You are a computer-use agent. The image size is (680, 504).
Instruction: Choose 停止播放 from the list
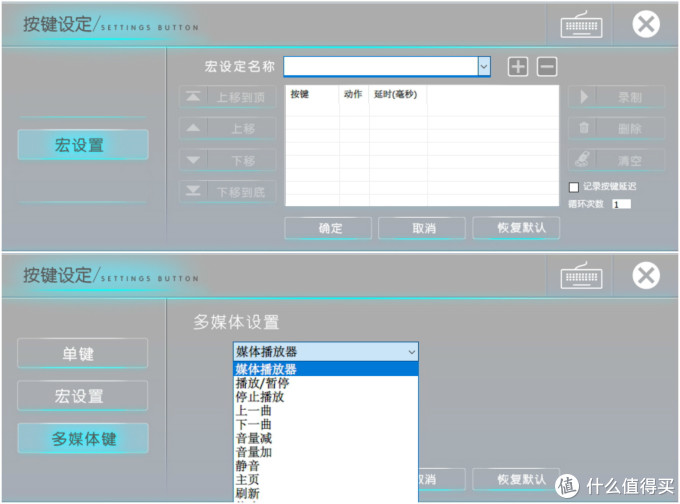[326, 397]
